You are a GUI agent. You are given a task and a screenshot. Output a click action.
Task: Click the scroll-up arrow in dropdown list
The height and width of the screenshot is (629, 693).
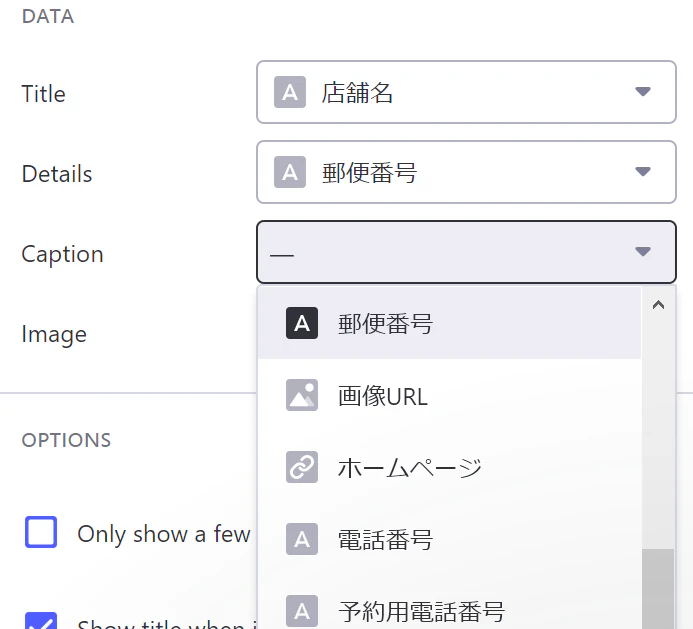tap(658, 305)
